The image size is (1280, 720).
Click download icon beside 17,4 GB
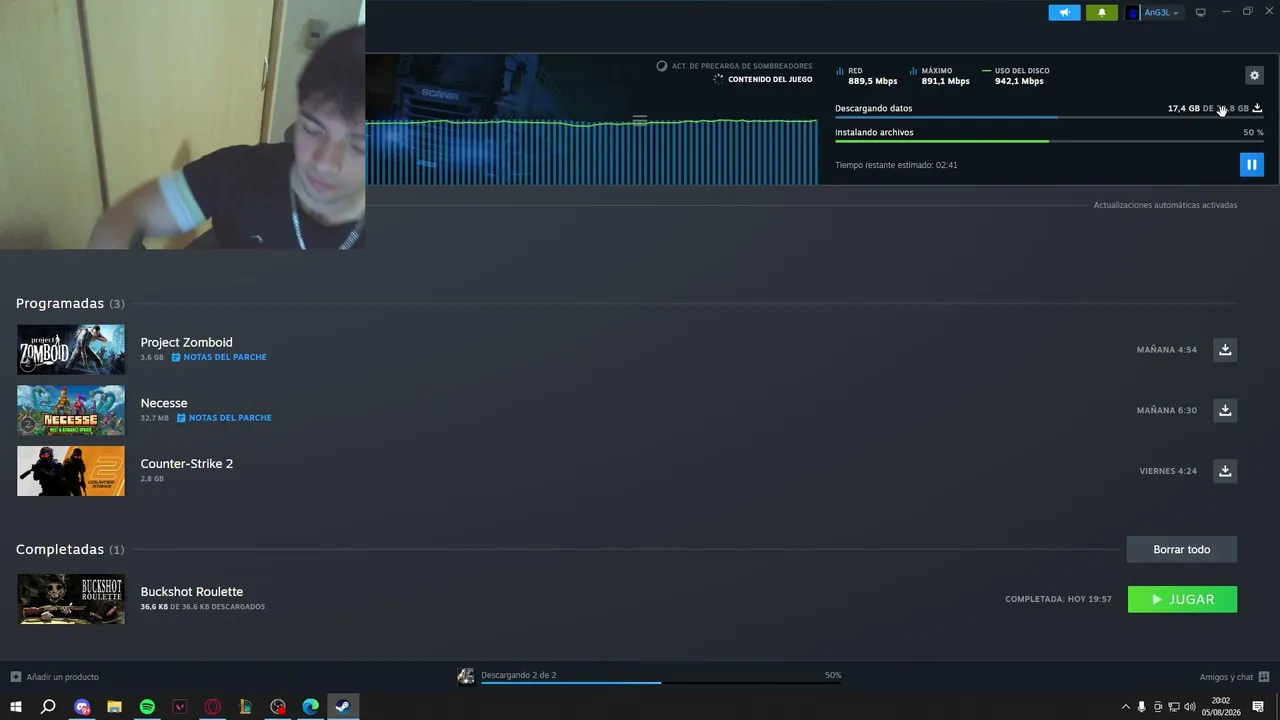1257,108
